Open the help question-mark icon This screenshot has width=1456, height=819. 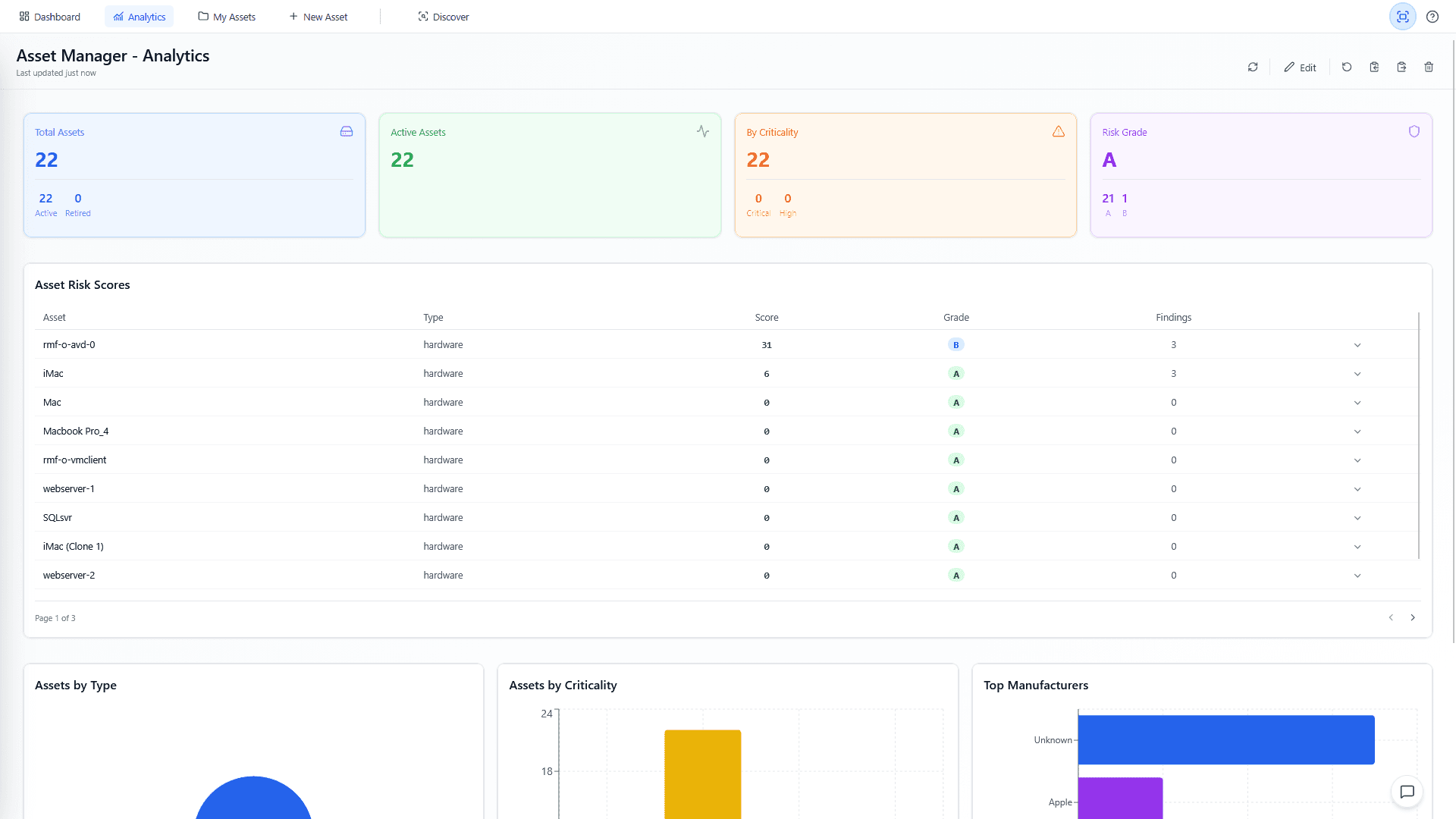pyautogui.click(x=1432, y=16)
